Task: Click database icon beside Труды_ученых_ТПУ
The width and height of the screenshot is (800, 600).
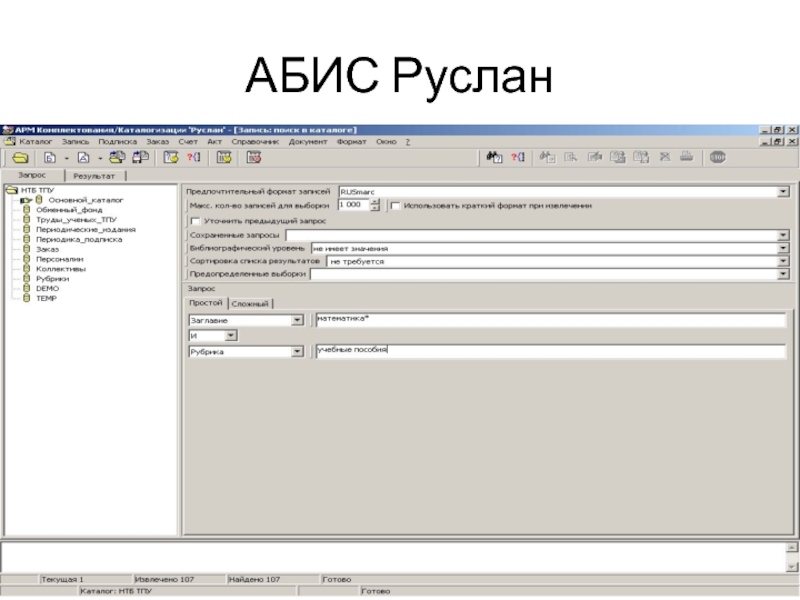Action: click(x=27, y=219)
